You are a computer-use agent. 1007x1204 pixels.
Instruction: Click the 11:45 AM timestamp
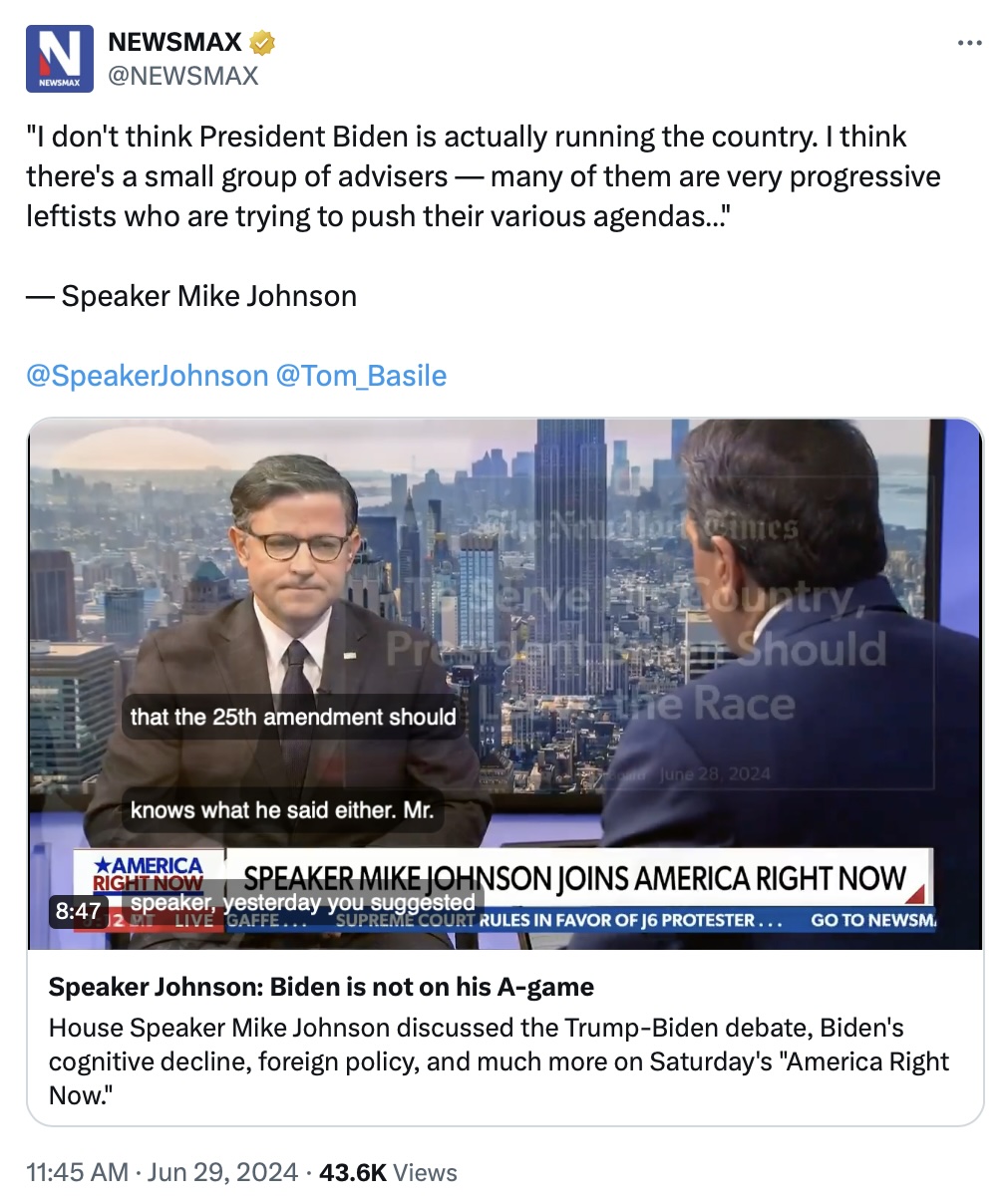(77, 1172)
